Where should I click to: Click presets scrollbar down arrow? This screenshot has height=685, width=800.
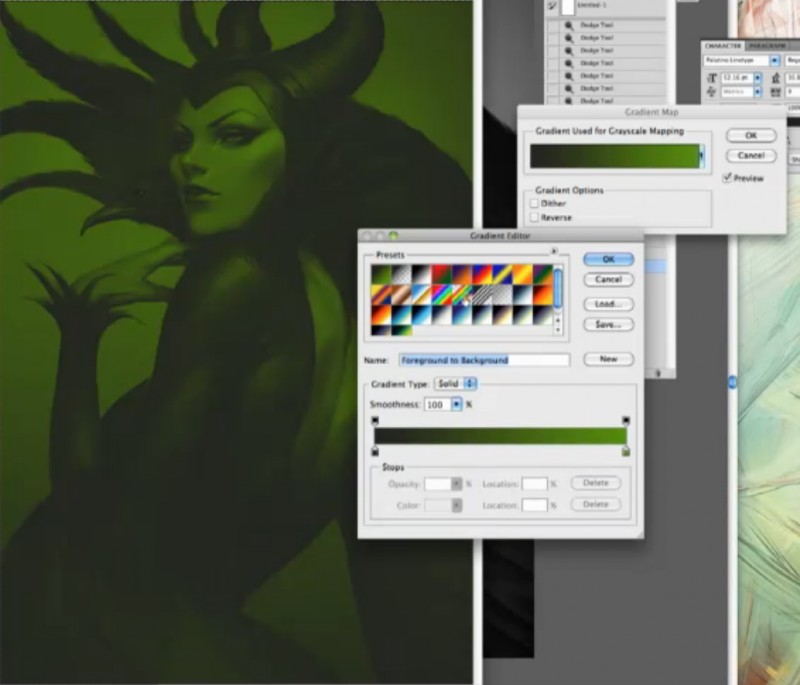(558, 331)
